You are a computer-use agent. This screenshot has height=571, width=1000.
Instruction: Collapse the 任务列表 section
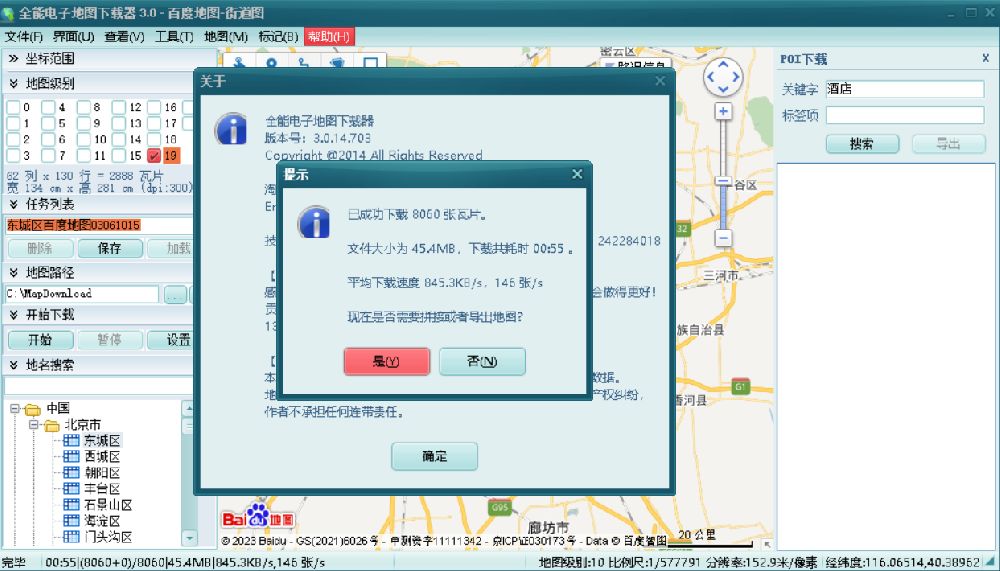click(13, 204)
